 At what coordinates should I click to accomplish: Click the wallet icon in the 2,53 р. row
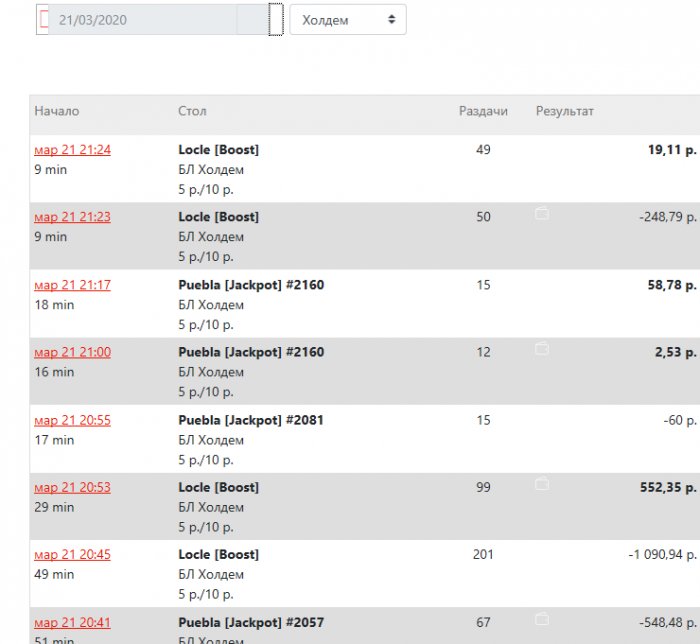click(x=542, y=348)
